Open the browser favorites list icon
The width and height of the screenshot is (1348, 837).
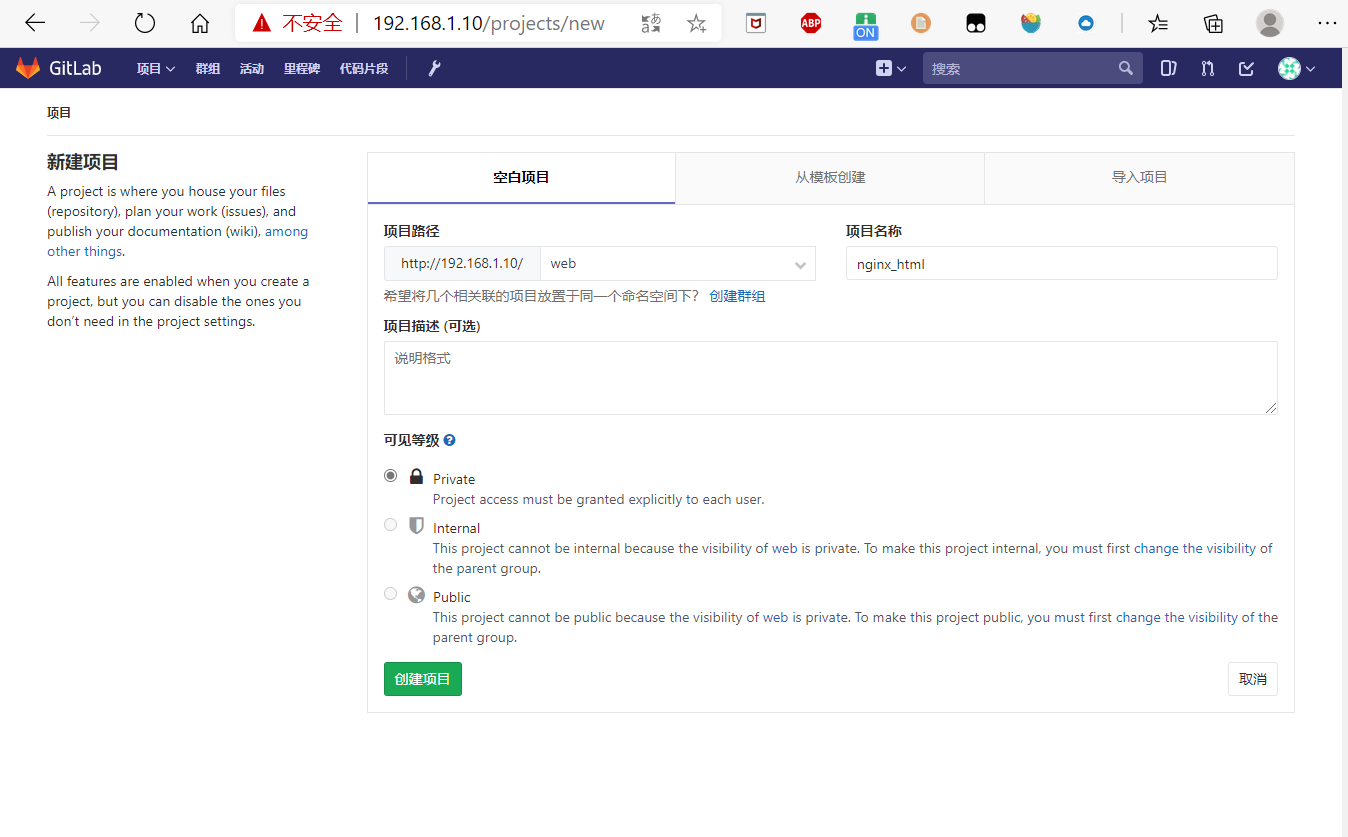1158,23
